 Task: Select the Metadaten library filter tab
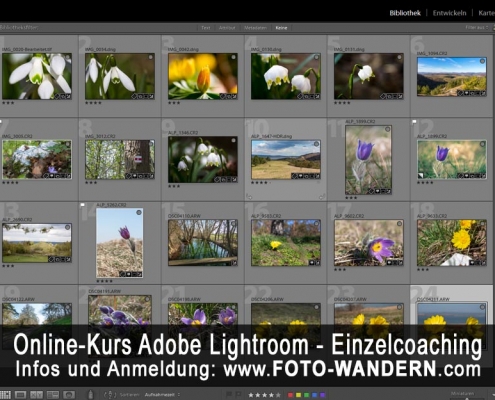255,28
